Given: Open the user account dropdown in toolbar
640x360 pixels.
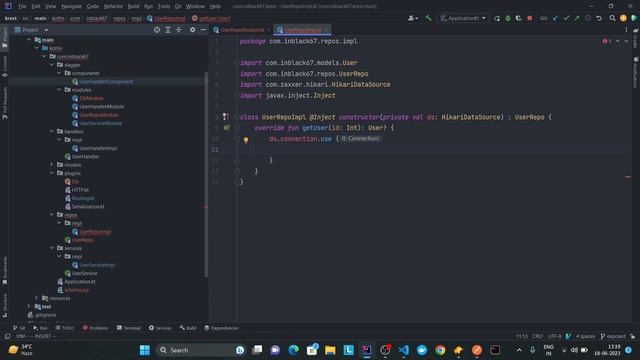Looking at the screenshot, I should pyautogui.click(x=413, y=18).
